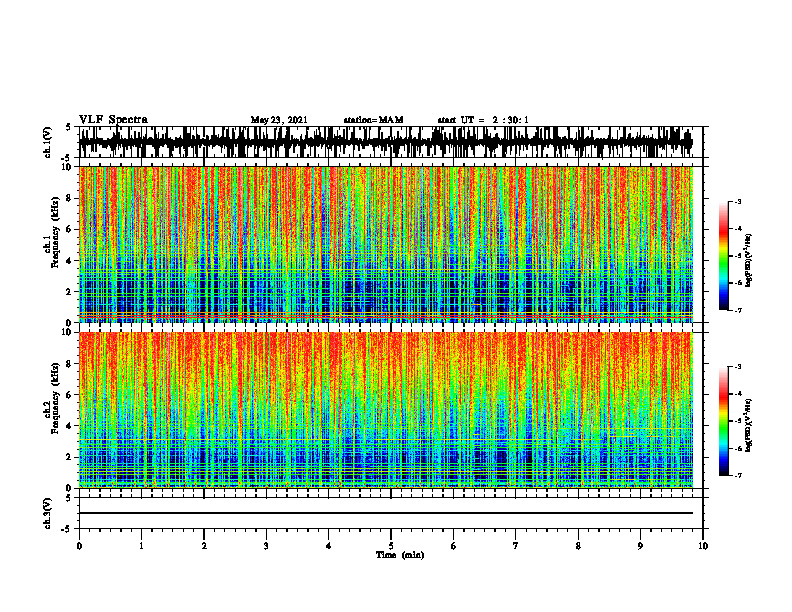Image resolution: width=792 pixels, height=612 pixels.
Task: Click the "5" tick on the time axis
Action: coord(391,546)
